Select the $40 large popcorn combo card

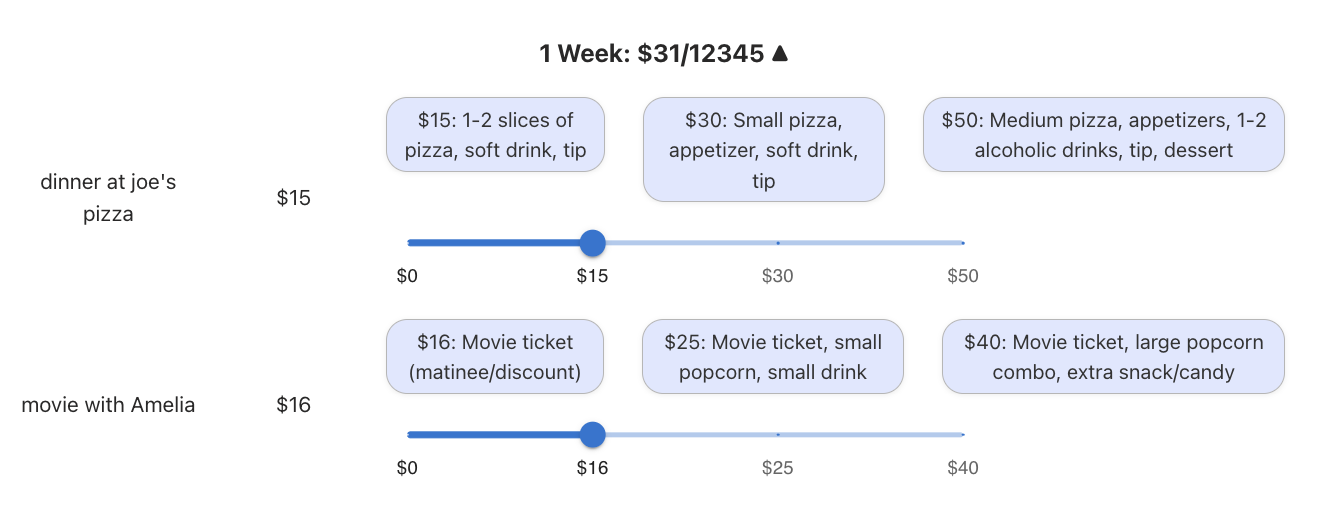tap(1113, 357)
